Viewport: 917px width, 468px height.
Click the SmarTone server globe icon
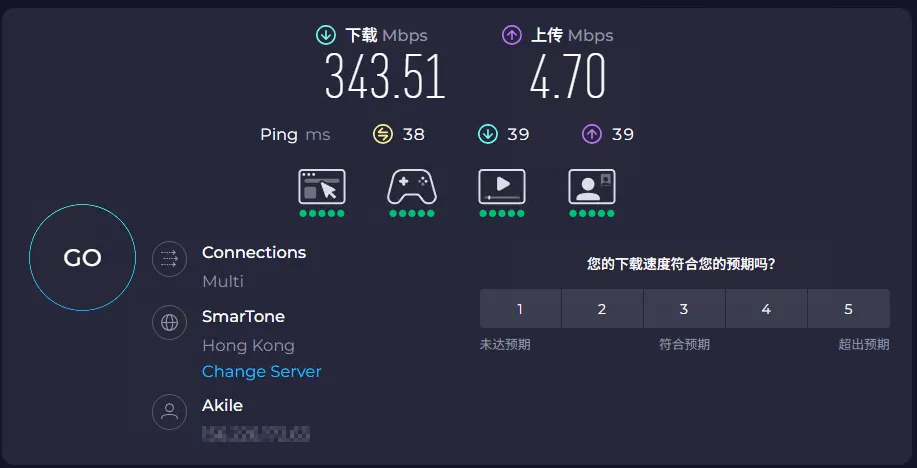(170, 323)
